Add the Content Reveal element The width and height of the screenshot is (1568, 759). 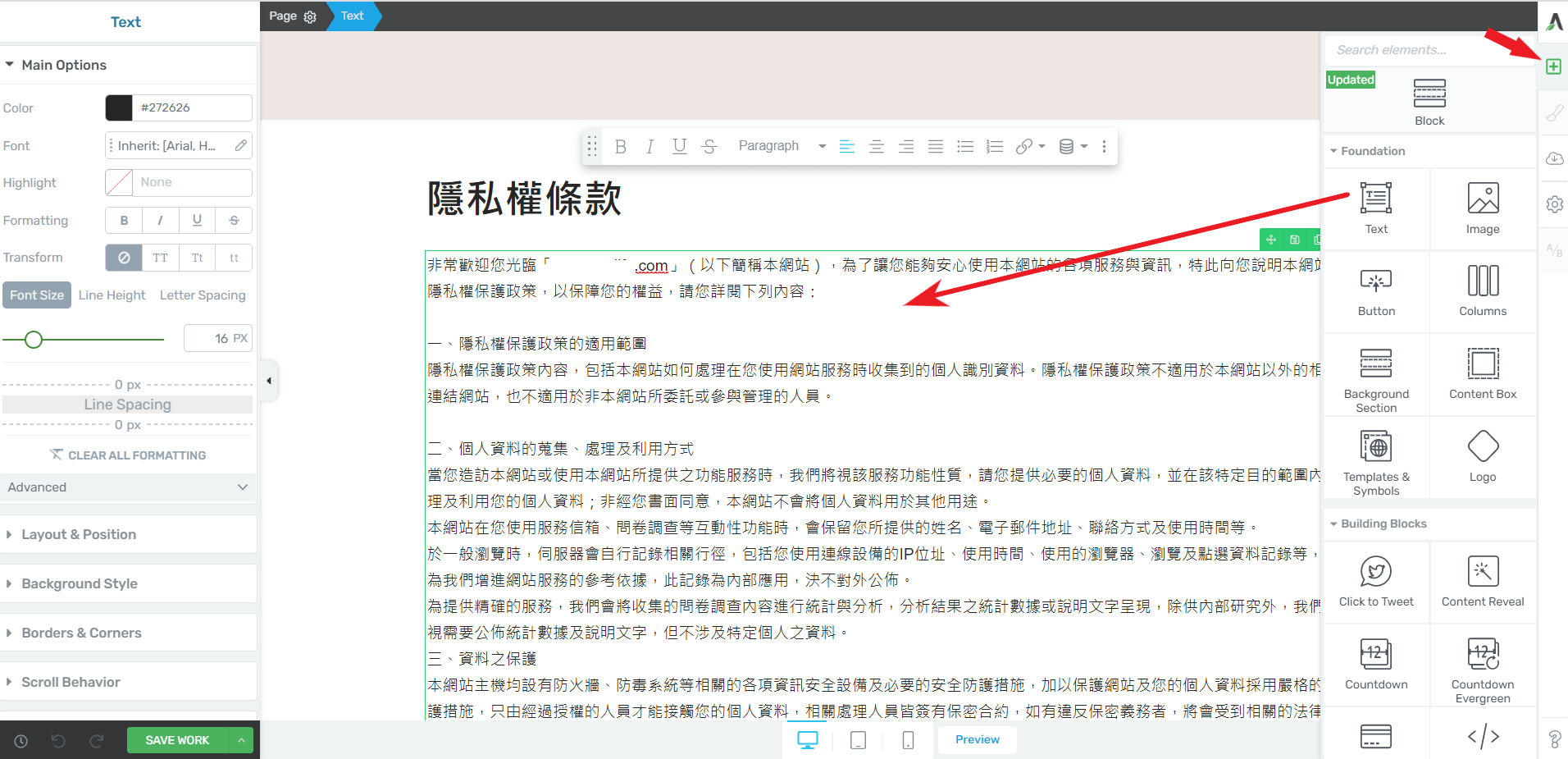1483,582
